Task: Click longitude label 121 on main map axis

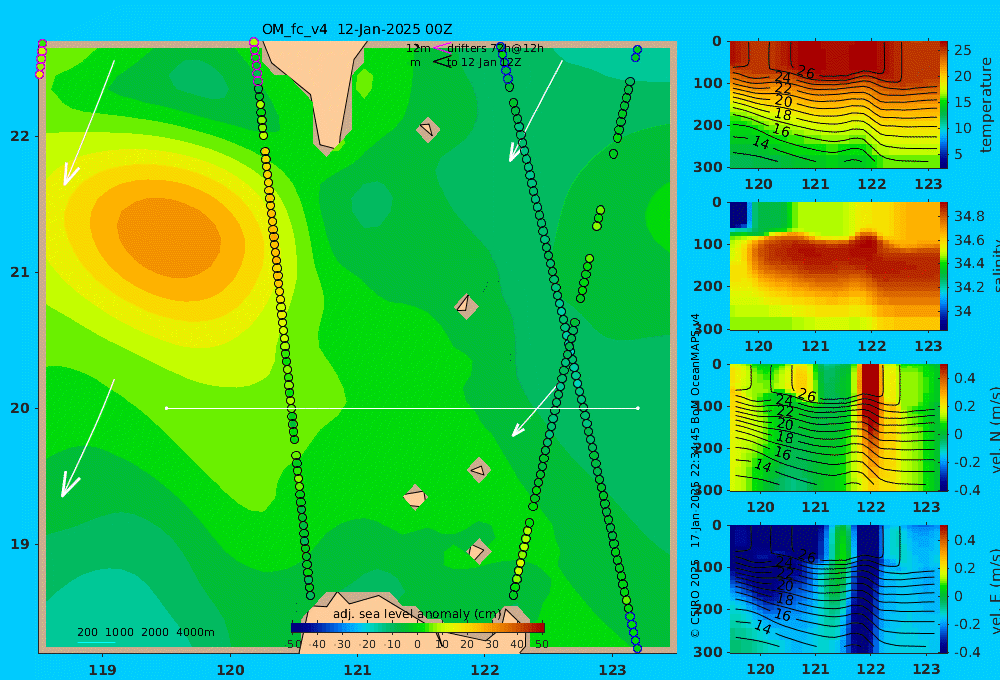Action: (358, 670)
